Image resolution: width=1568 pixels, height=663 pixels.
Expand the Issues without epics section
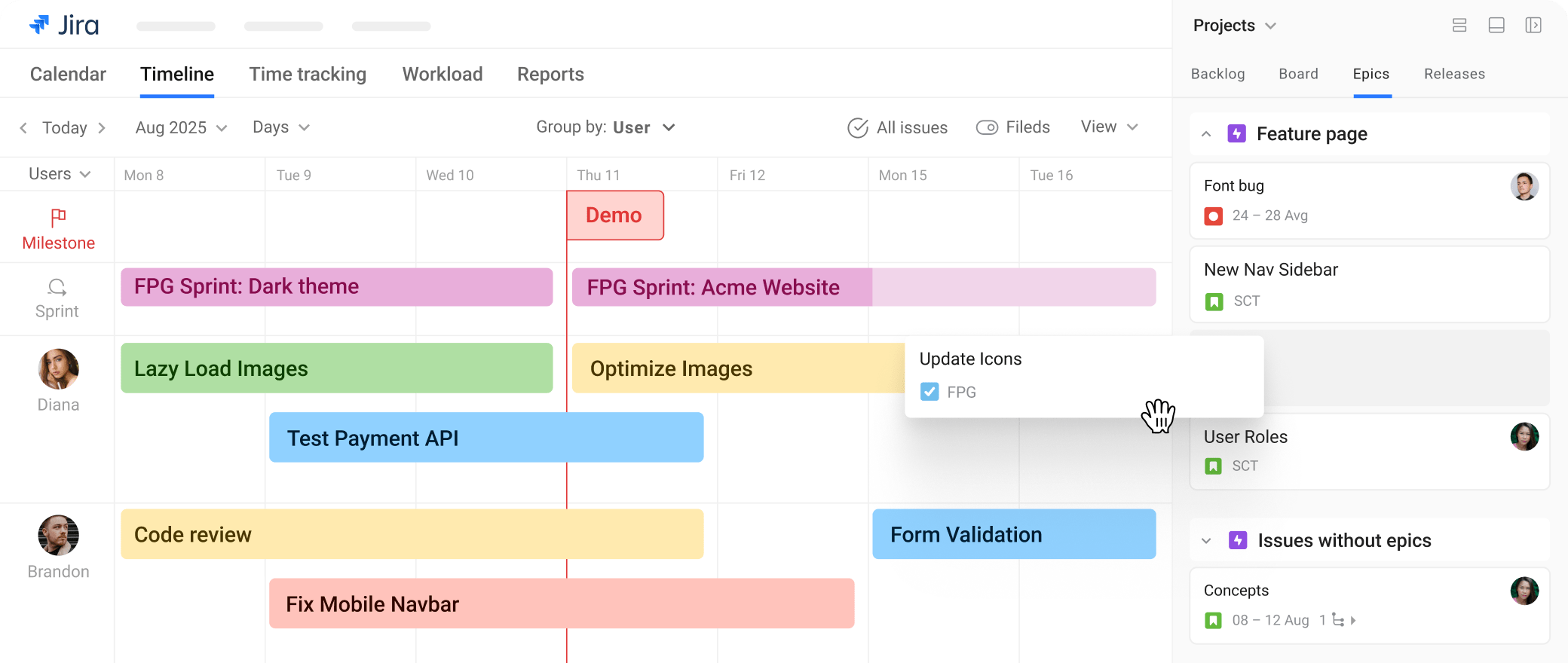click(x=1206, y=541)
